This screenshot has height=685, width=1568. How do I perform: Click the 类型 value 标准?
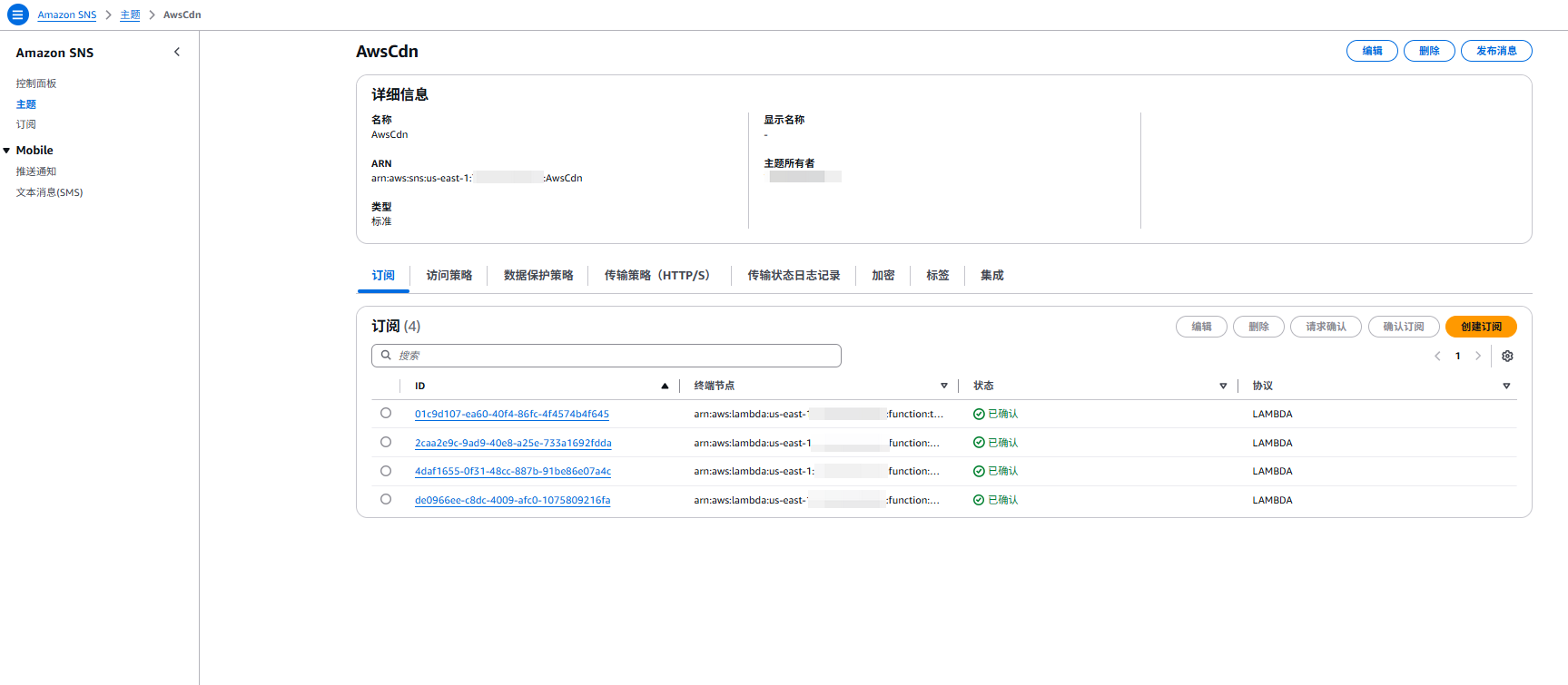(x=381, y=221)
